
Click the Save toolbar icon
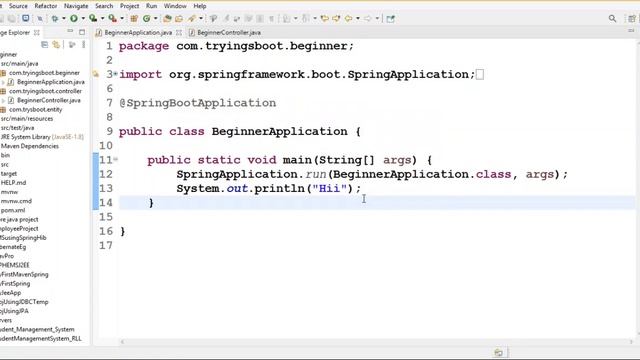(2, 18)
